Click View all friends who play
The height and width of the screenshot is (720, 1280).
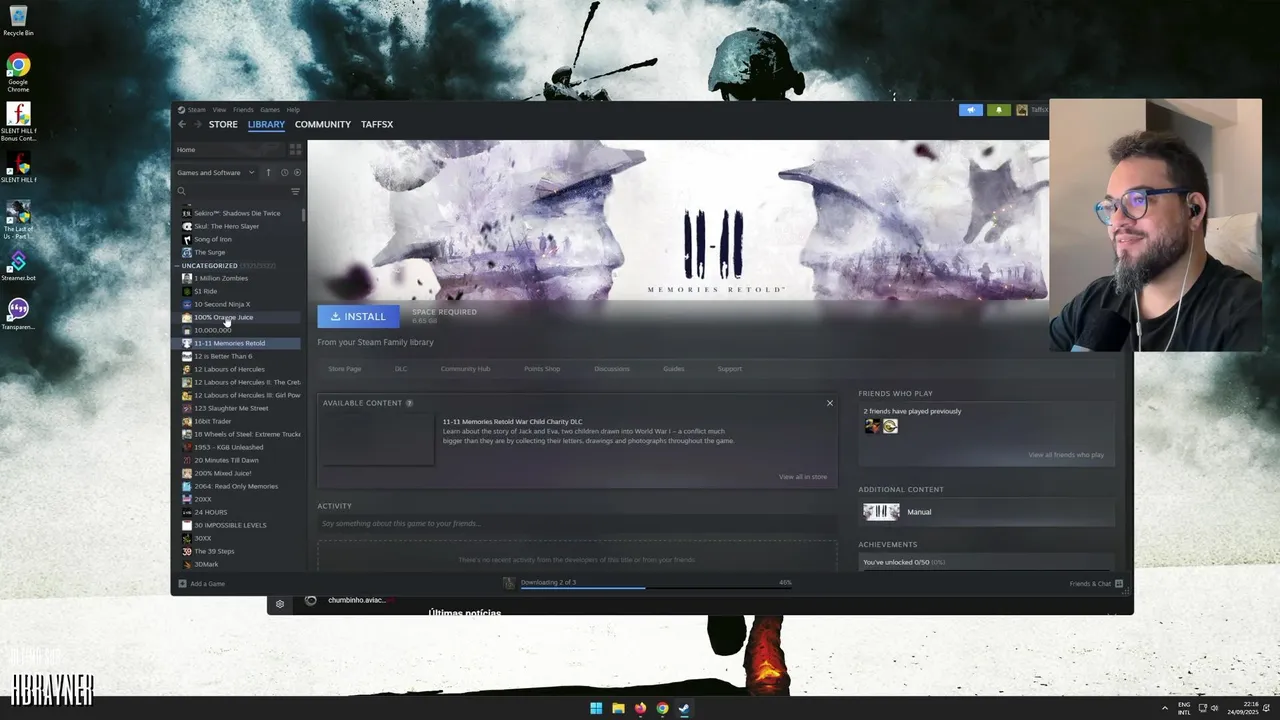click(x=1066, y=455)
